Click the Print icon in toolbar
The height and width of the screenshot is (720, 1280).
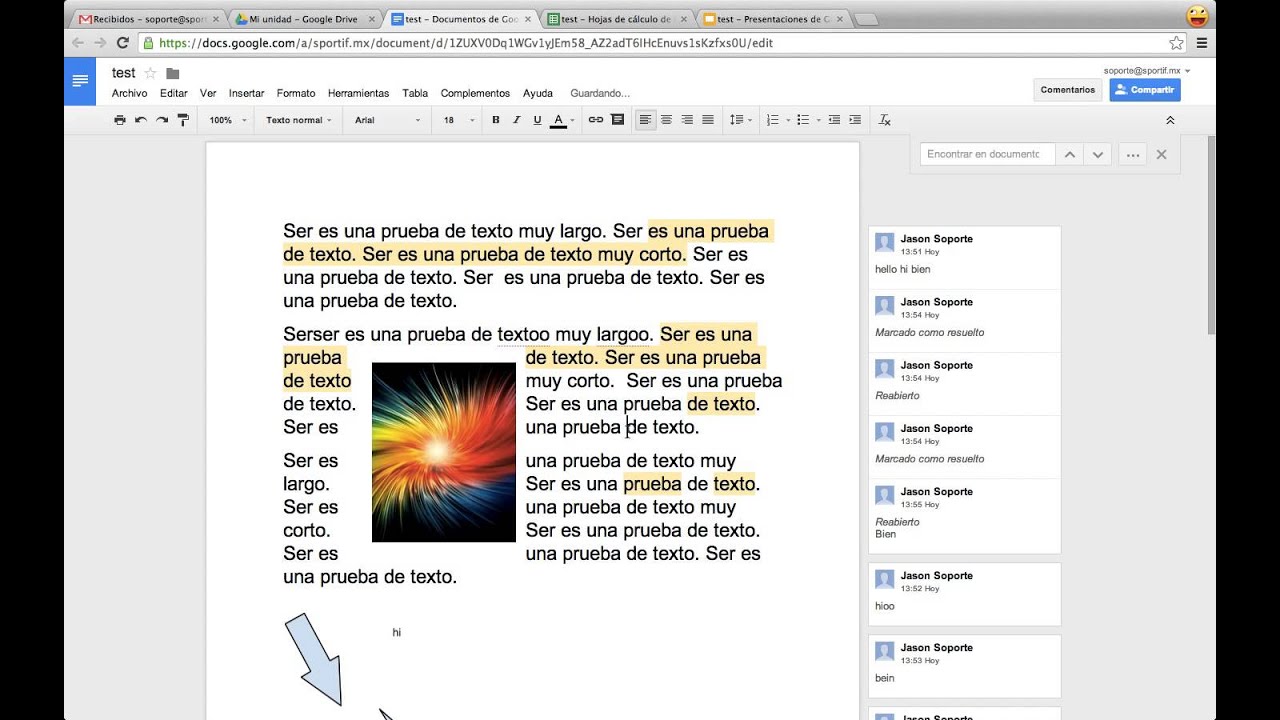click(x=120, y=120)
